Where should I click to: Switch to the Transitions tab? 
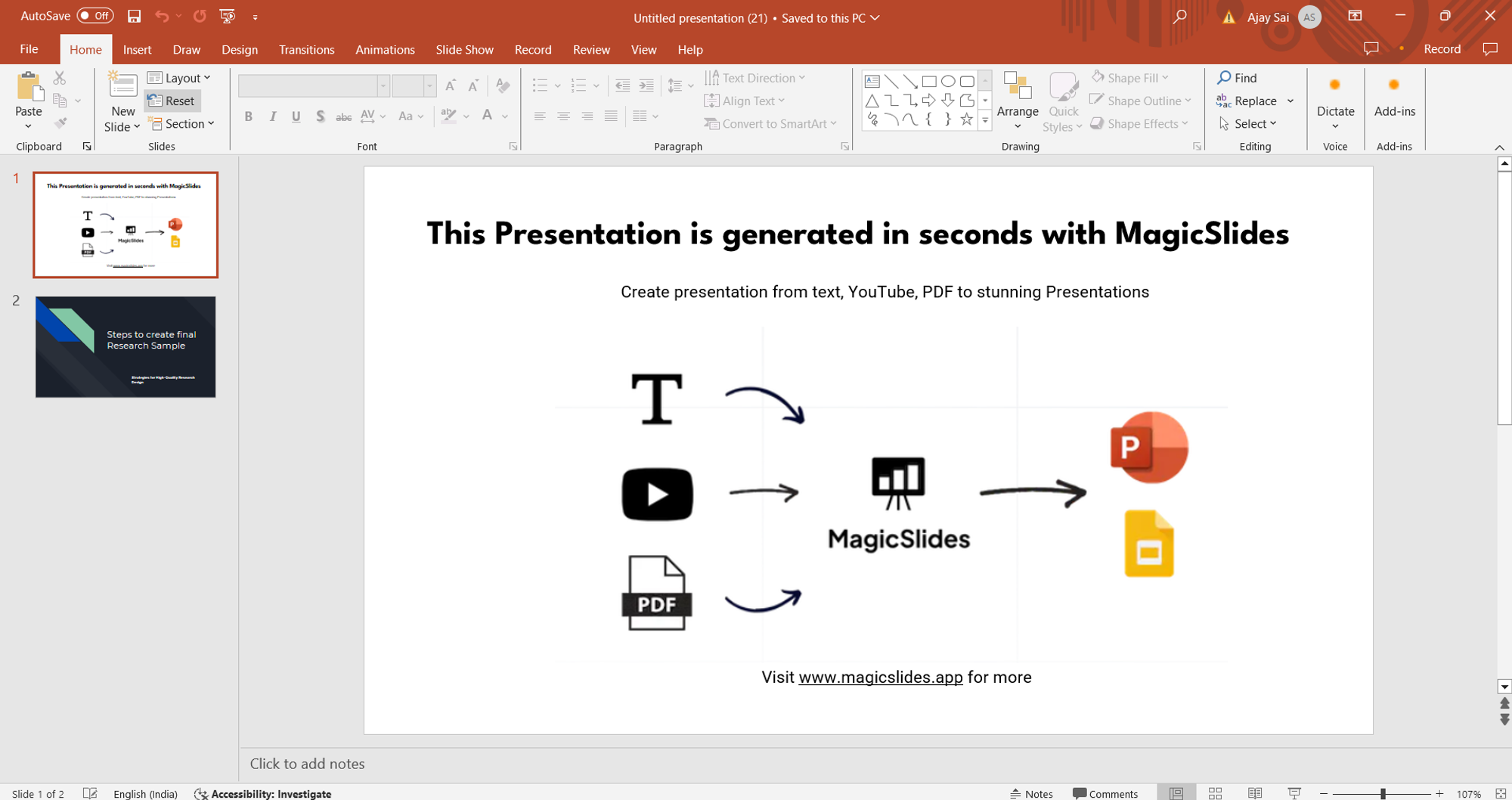click(x=306, y=49)
